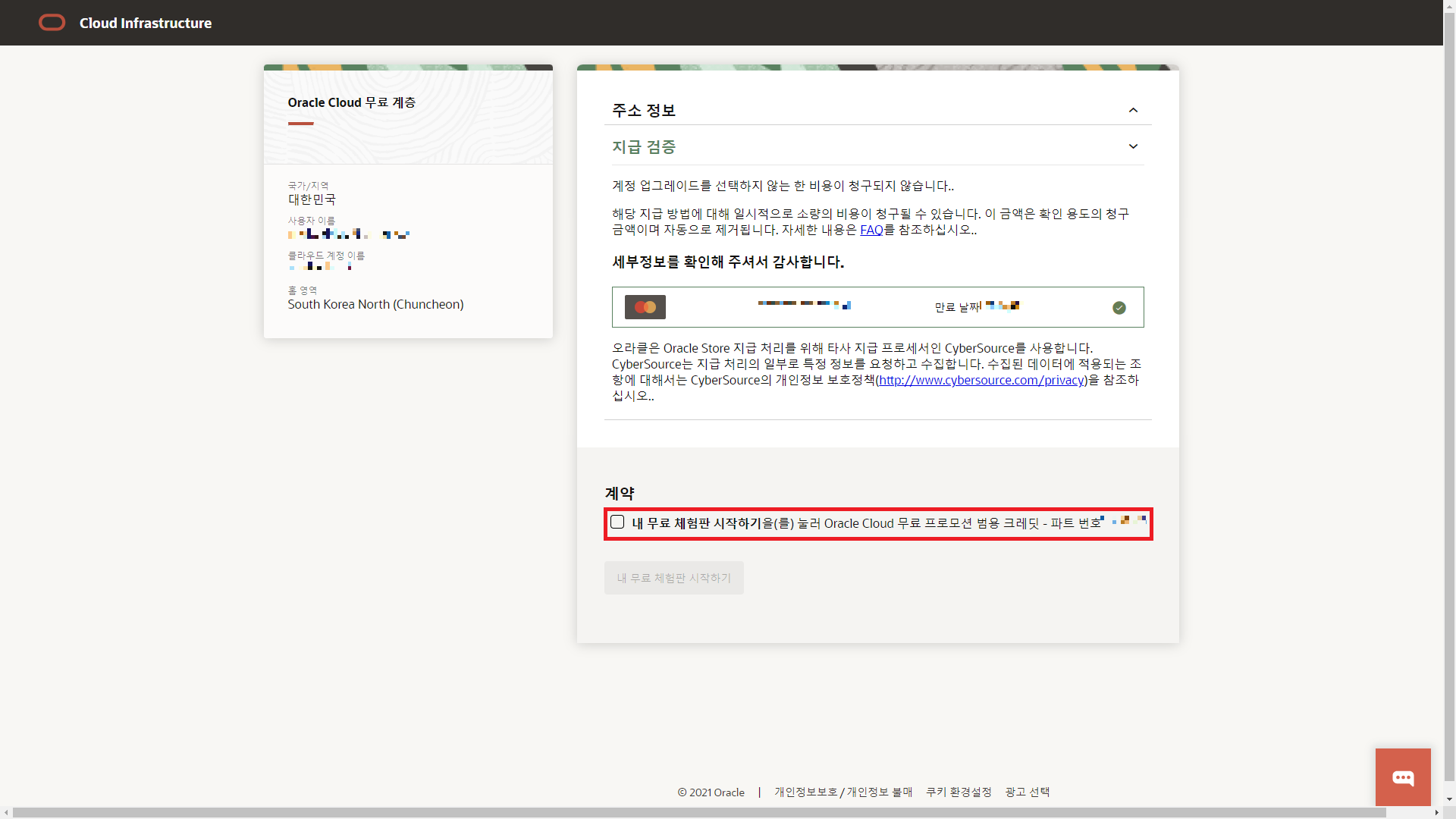Click the horizontal scrollbar right arrow
The width and height of the screenshot is (1456, 819).
click(x=1436, y=812)
